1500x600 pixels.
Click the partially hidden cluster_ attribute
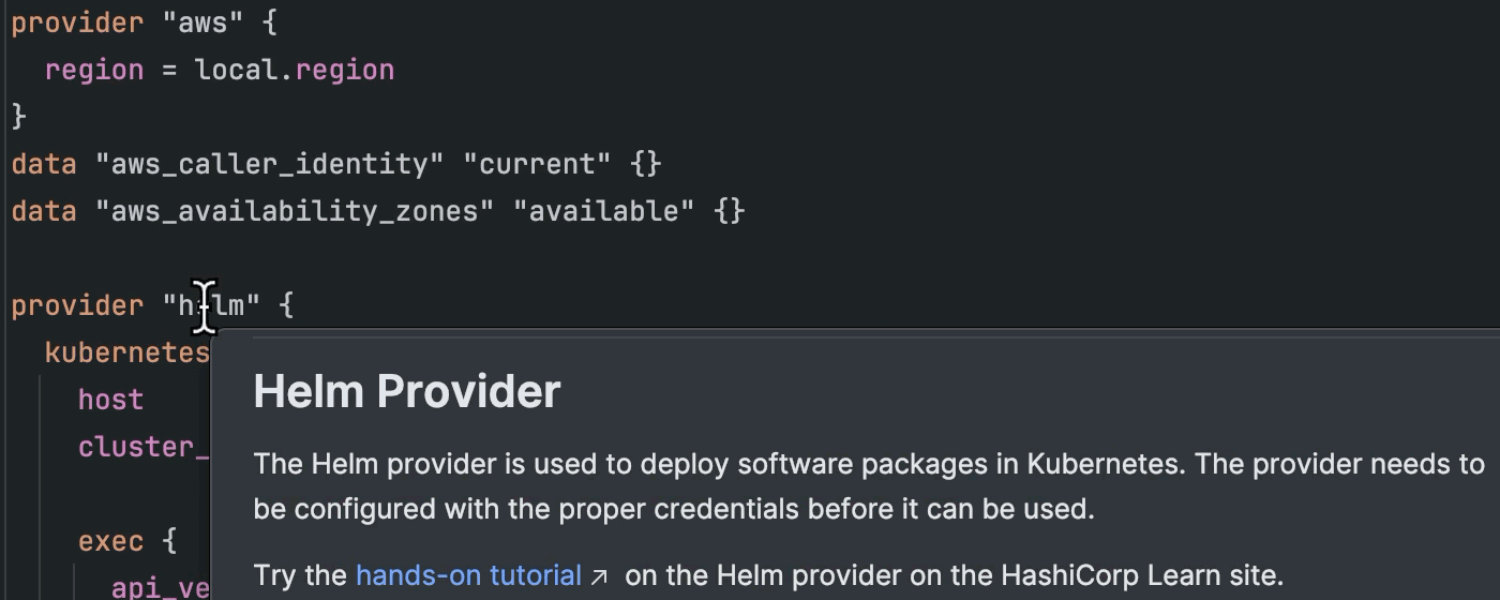143,446
